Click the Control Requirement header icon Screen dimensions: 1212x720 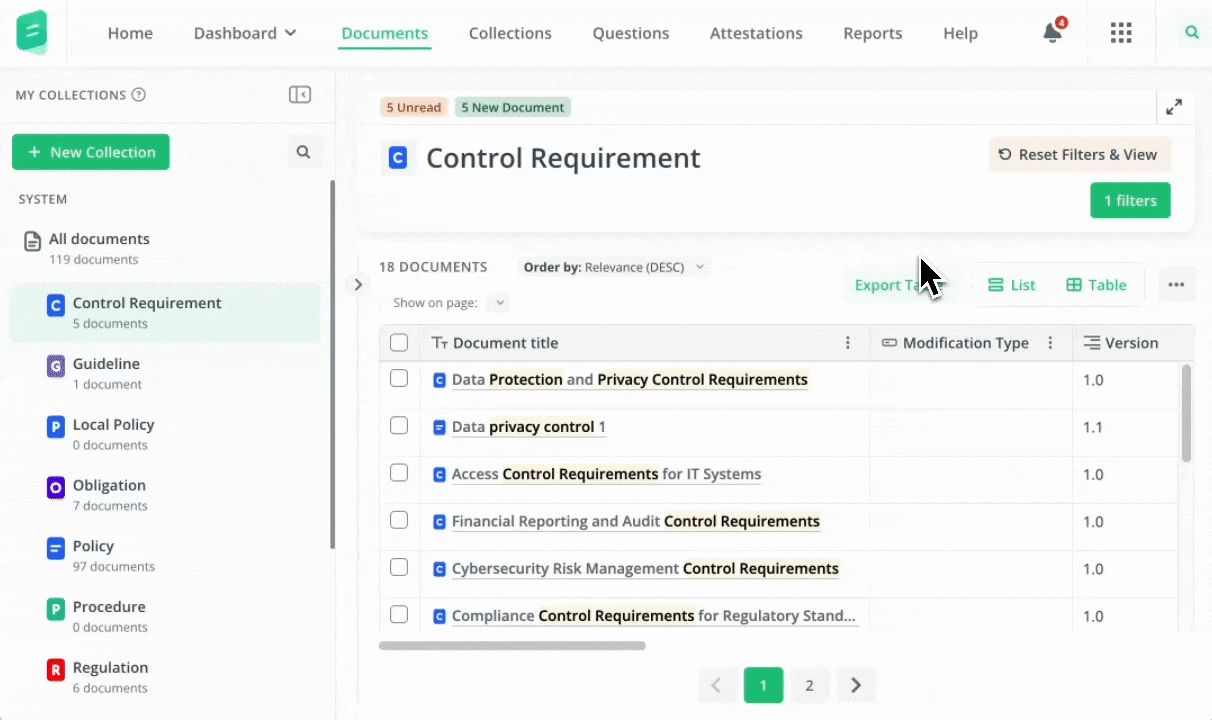point(398,158)
